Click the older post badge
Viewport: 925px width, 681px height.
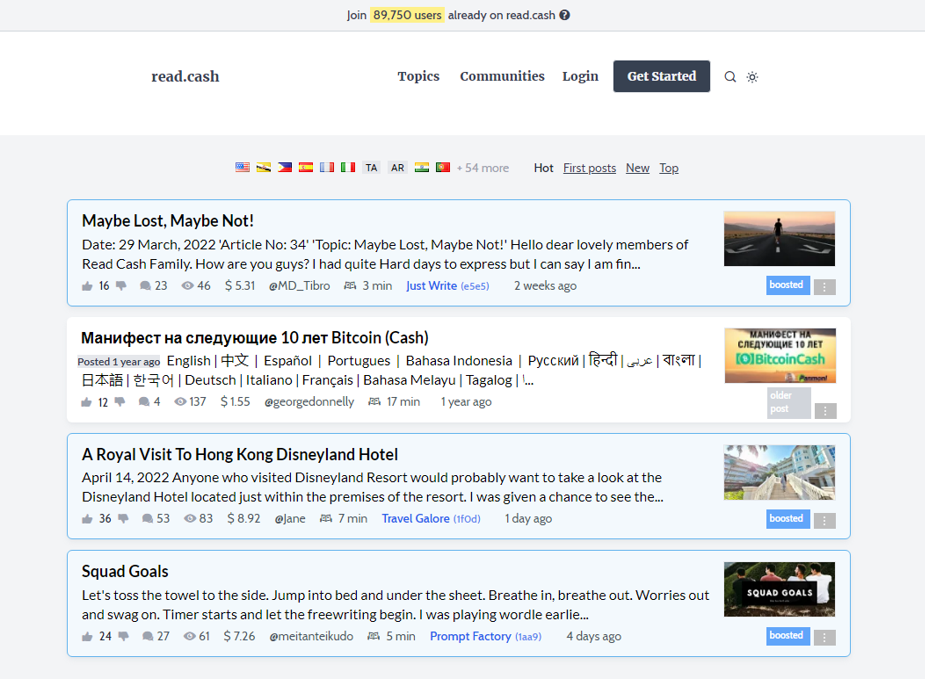[x=789, y=402]
